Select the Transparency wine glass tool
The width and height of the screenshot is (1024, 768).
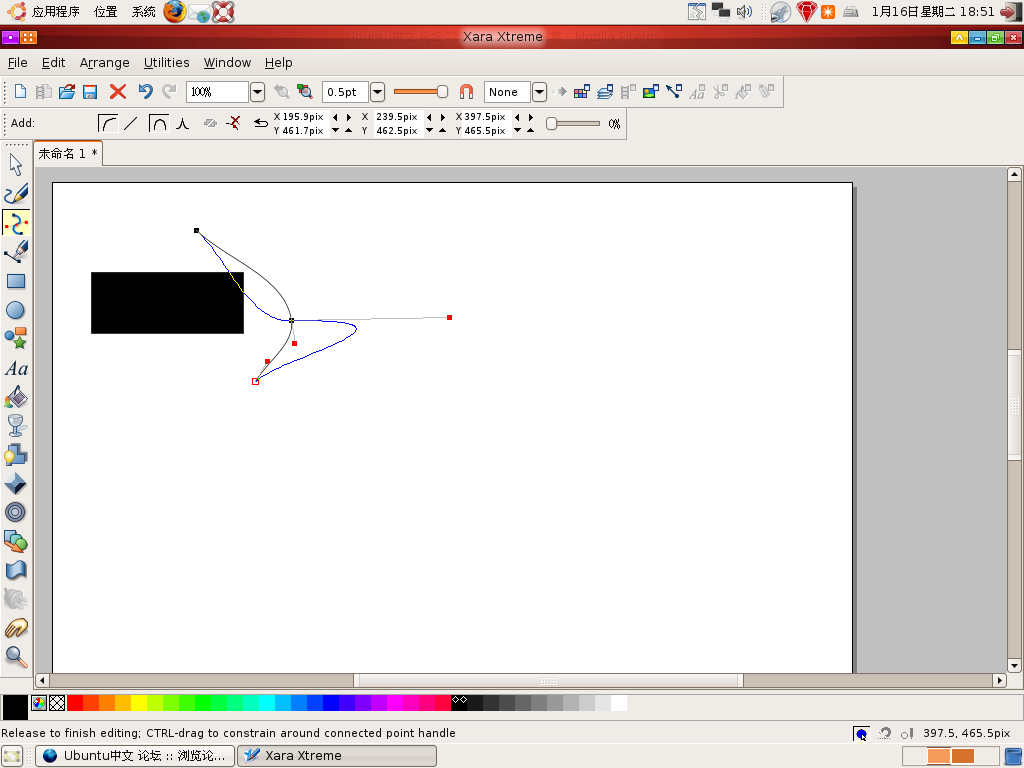tap(16, 425)
